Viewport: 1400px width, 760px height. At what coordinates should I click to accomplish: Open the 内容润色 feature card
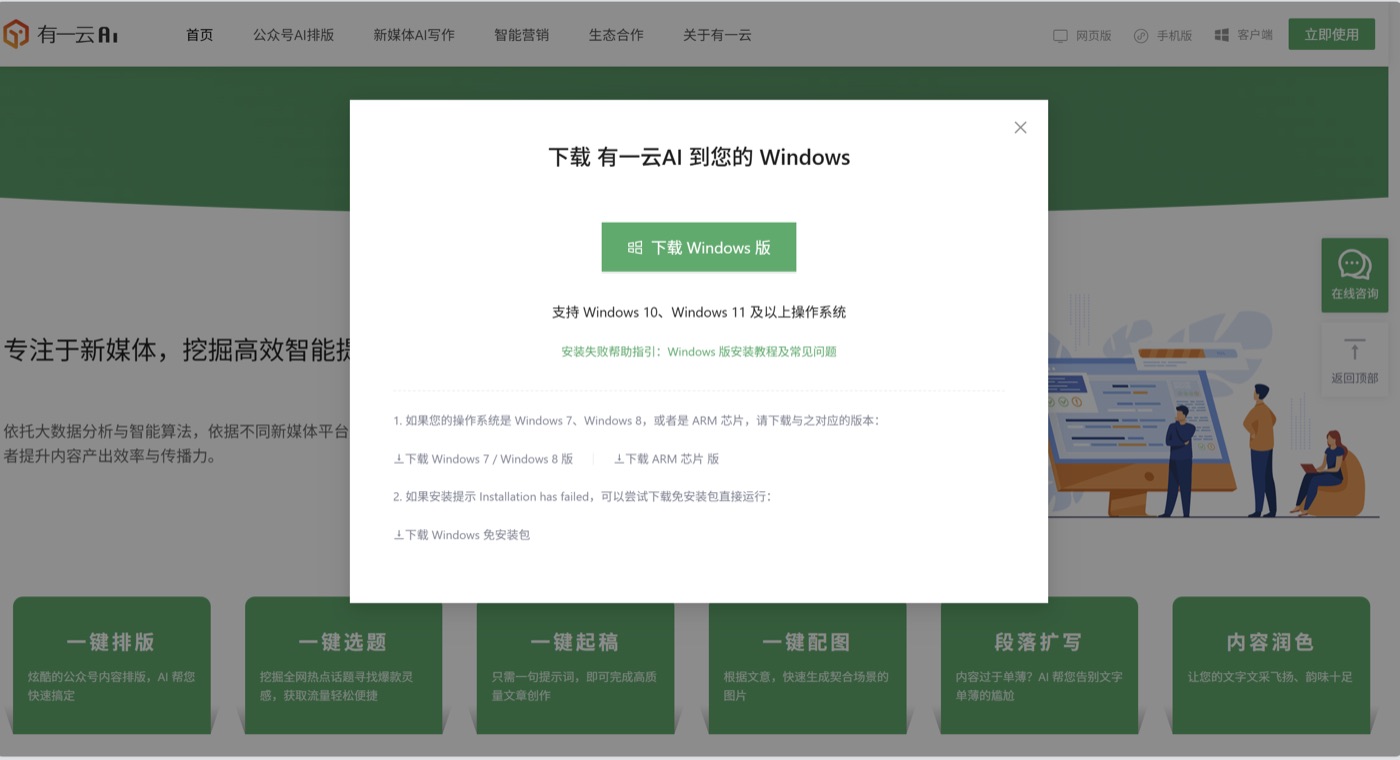point(1271,665)
